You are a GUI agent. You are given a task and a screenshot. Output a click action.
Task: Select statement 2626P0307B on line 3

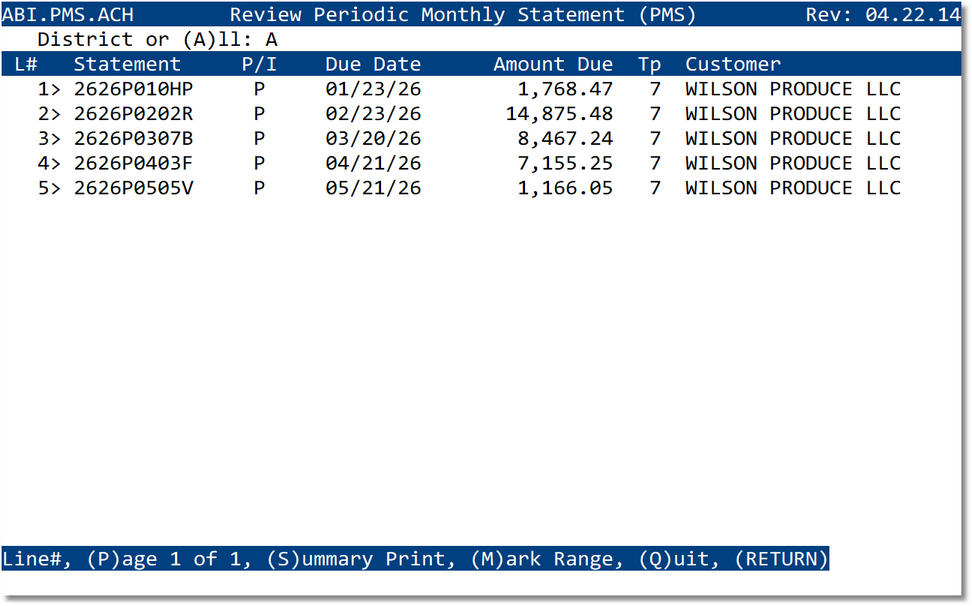[133, 139]
